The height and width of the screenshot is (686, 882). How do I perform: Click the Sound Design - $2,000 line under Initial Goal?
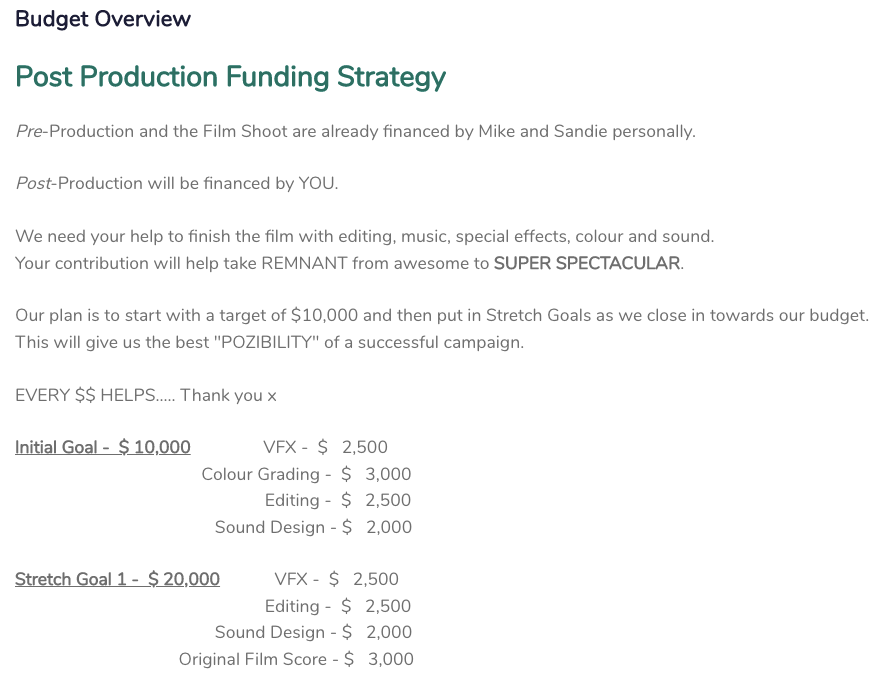pyautogui.click(x=313, y=527)
